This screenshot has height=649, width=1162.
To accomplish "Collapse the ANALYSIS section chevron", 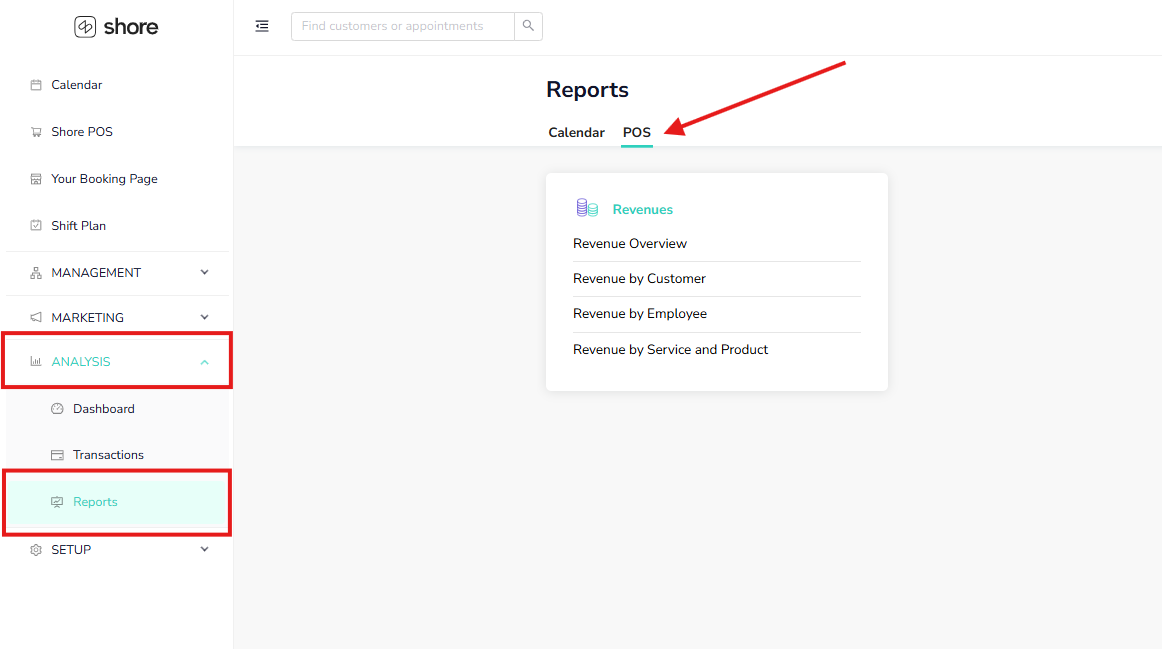I will pyautogui.click(x=205, y=362).
